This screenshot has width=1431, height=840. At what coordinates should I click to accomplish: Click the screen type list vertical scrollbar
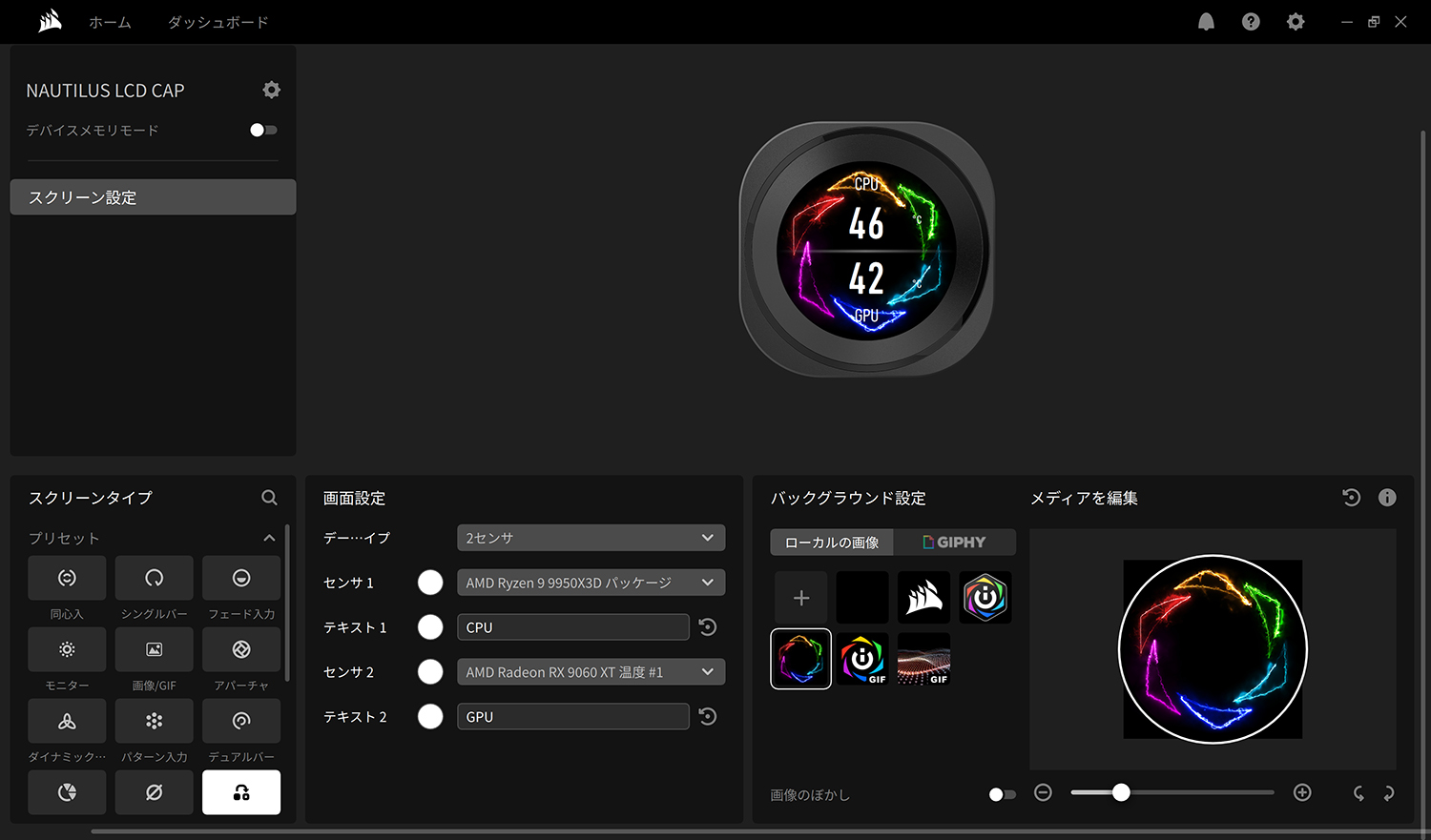(x=287, y=603)
